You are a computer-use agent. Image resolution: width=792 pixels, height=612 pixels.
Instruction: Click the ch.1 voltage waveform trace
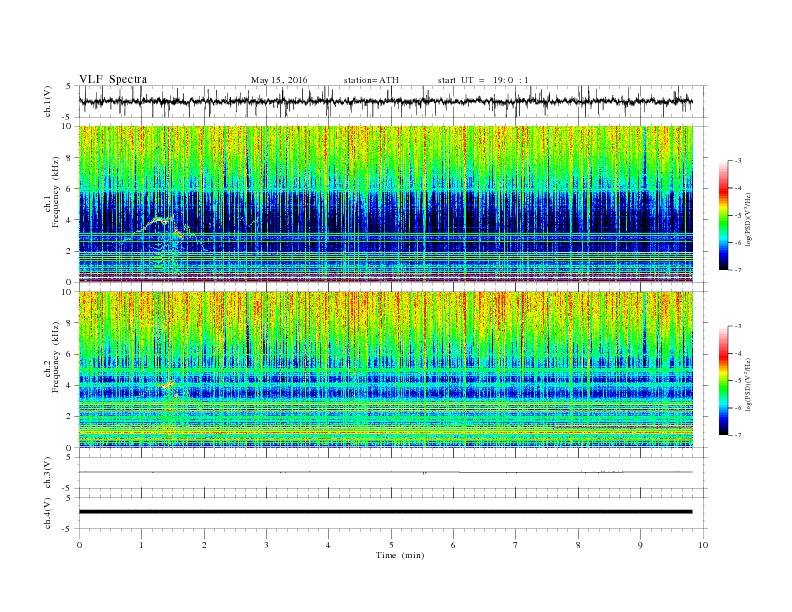[x=385, y=101]
